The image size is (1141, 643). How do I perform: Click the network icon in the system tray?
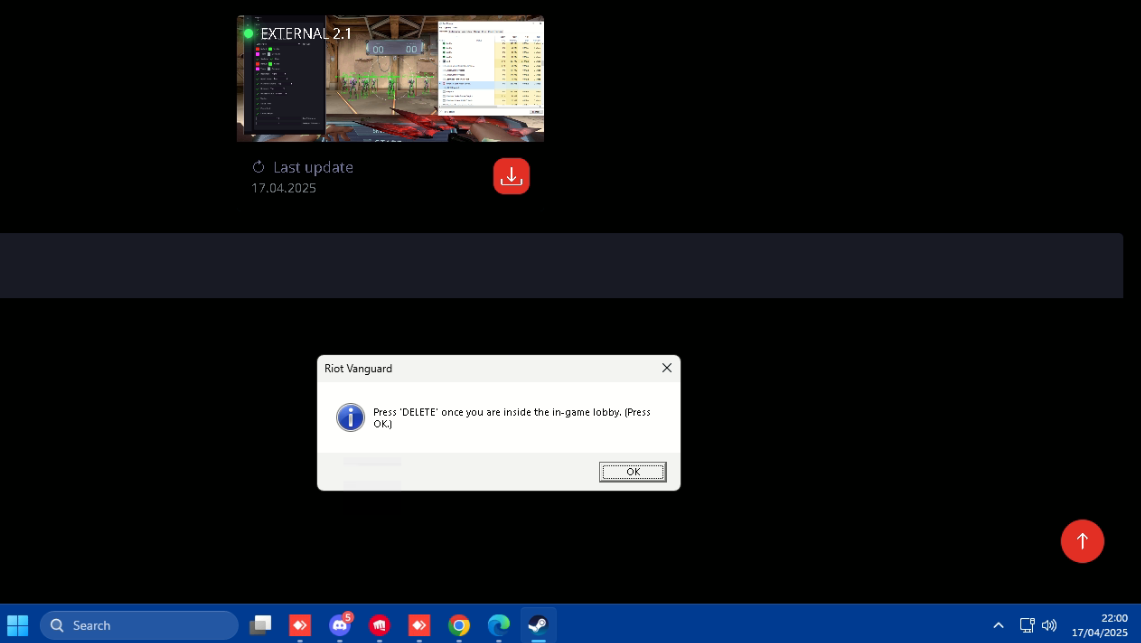[x=1026, y=625]
